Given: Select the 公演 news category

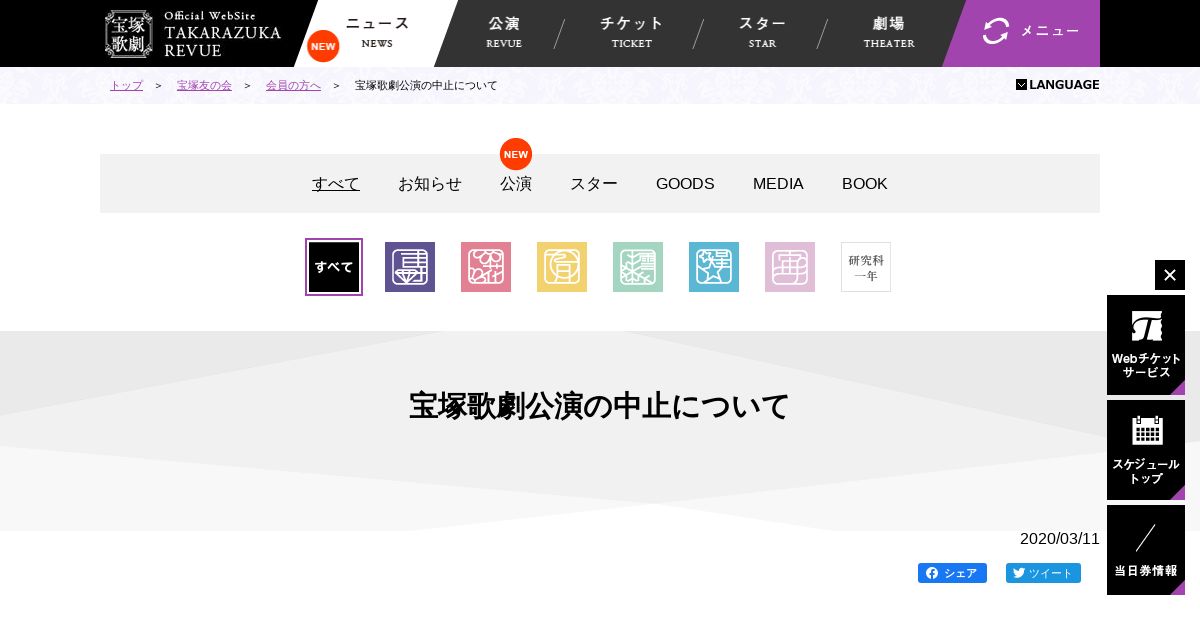Looking at the screenshot, I should coord(516,184).
